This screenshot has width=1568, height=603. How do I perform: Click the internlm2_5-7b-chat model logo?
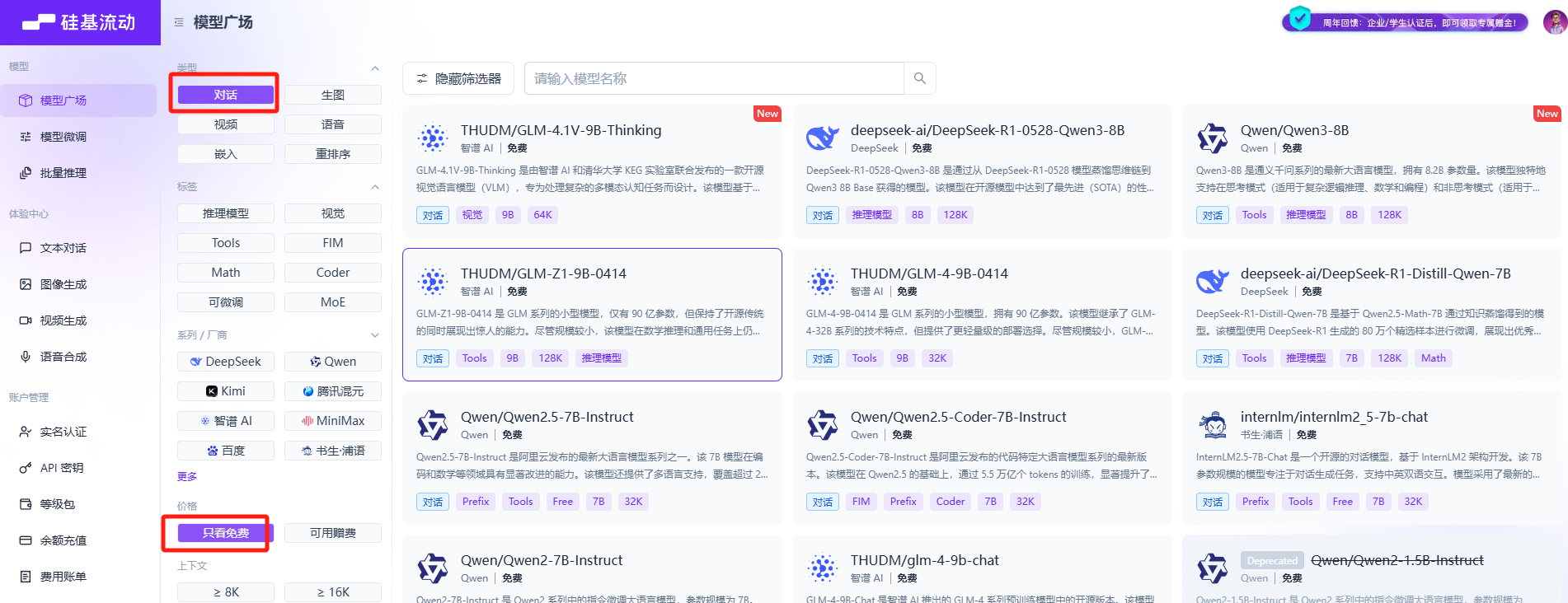pos(1213,425)
